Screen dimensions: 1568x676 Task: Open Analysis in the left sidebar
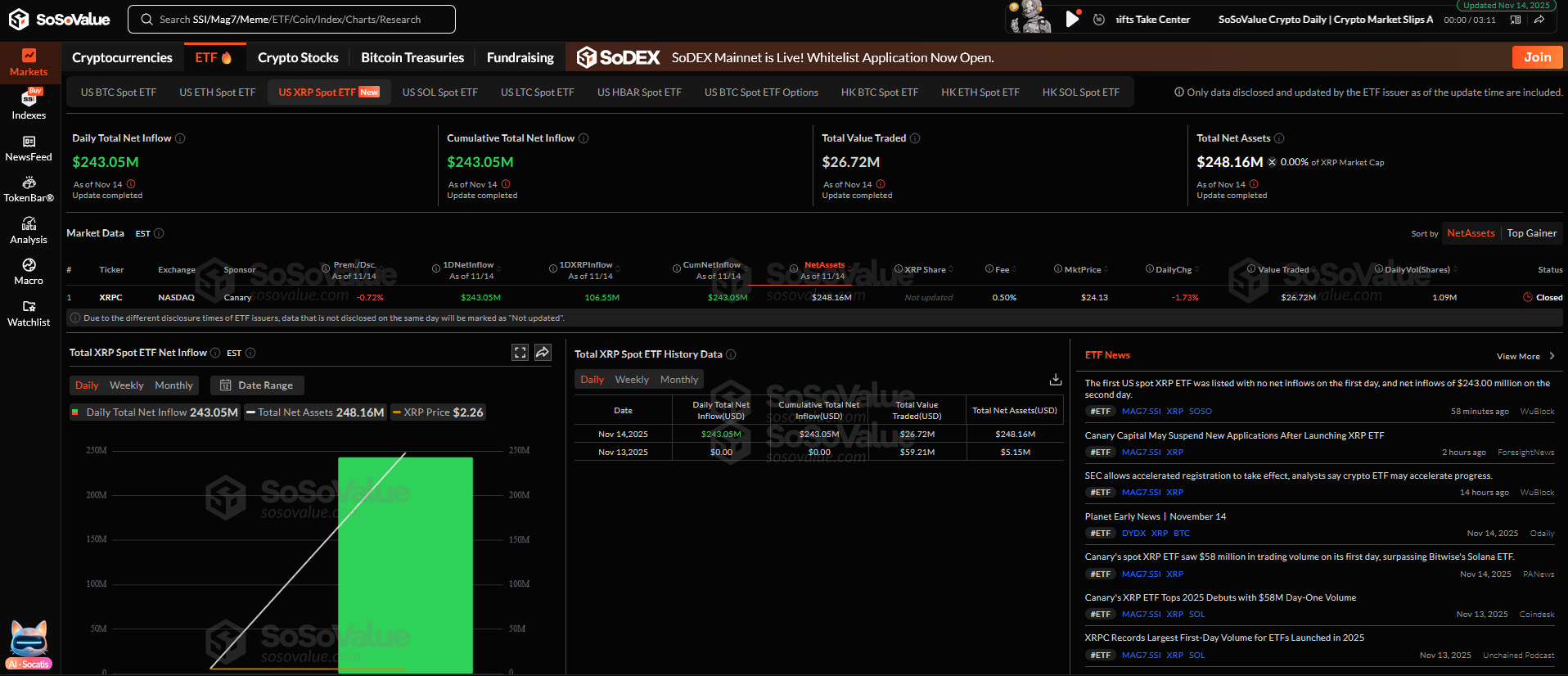pos(29,231)
